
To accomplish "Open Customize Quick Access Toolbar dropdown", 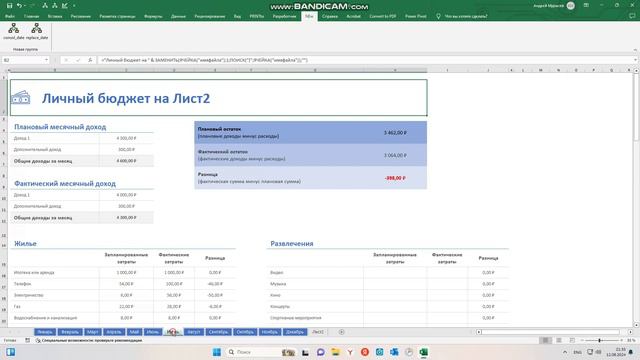I will point(74,6).
